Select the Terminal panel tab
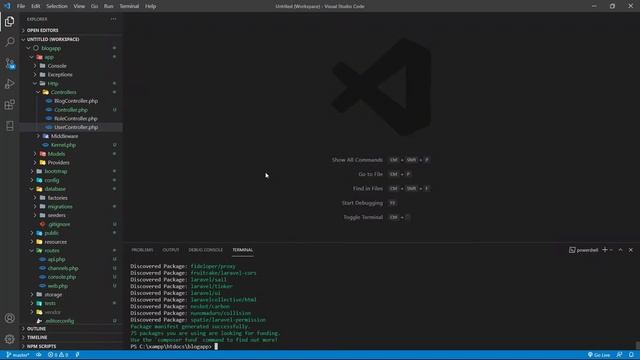Viewport: 640px width, 360px height. [x=242, y=250]
